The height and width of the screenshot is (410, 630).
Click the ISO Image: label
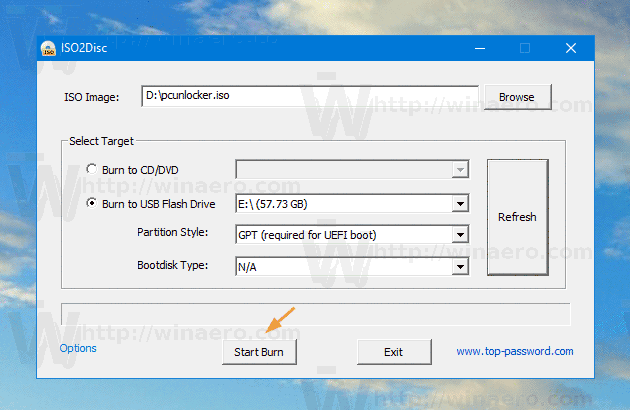92,97
